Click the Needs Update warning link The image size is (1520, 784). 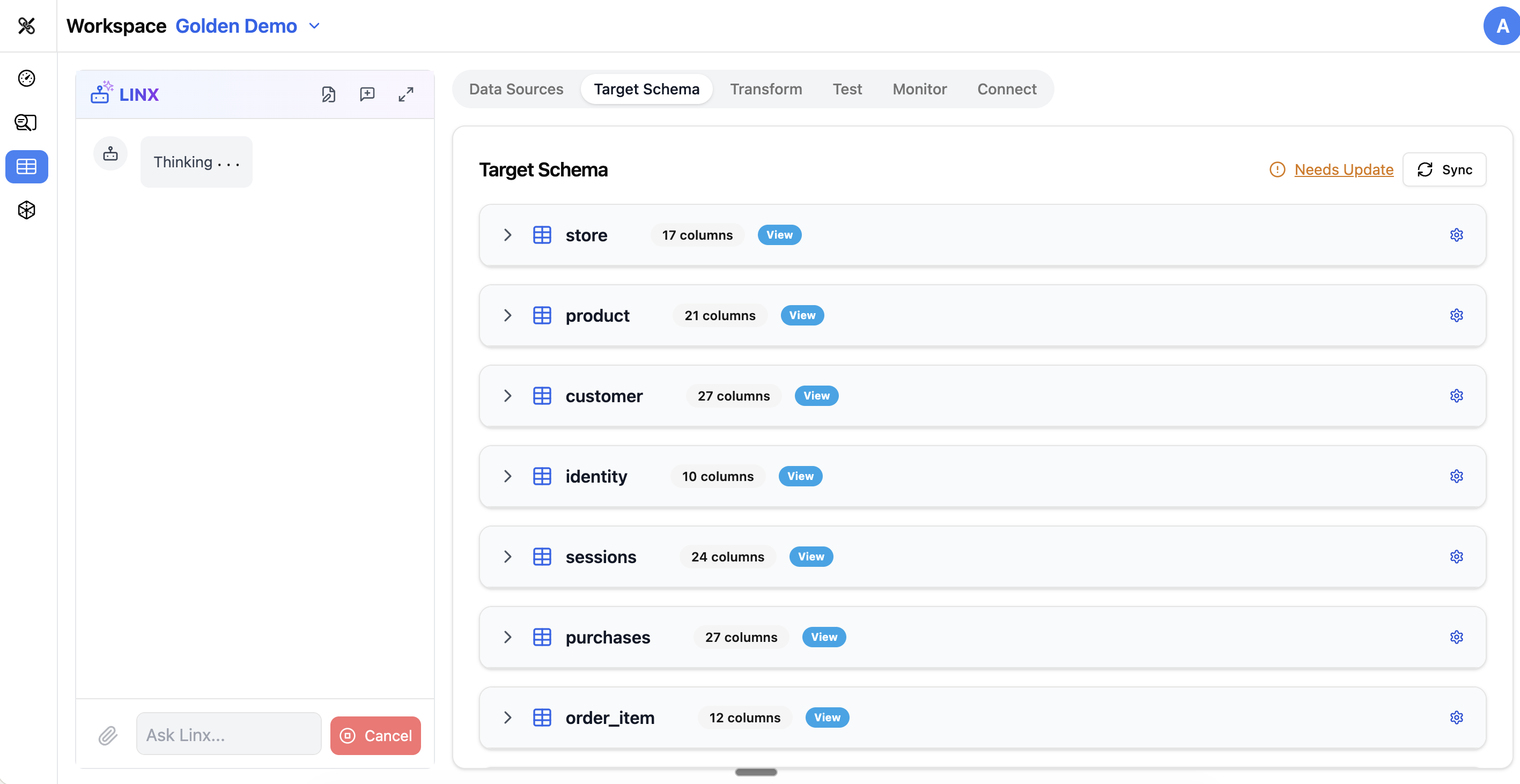(x=1344, y=169)
